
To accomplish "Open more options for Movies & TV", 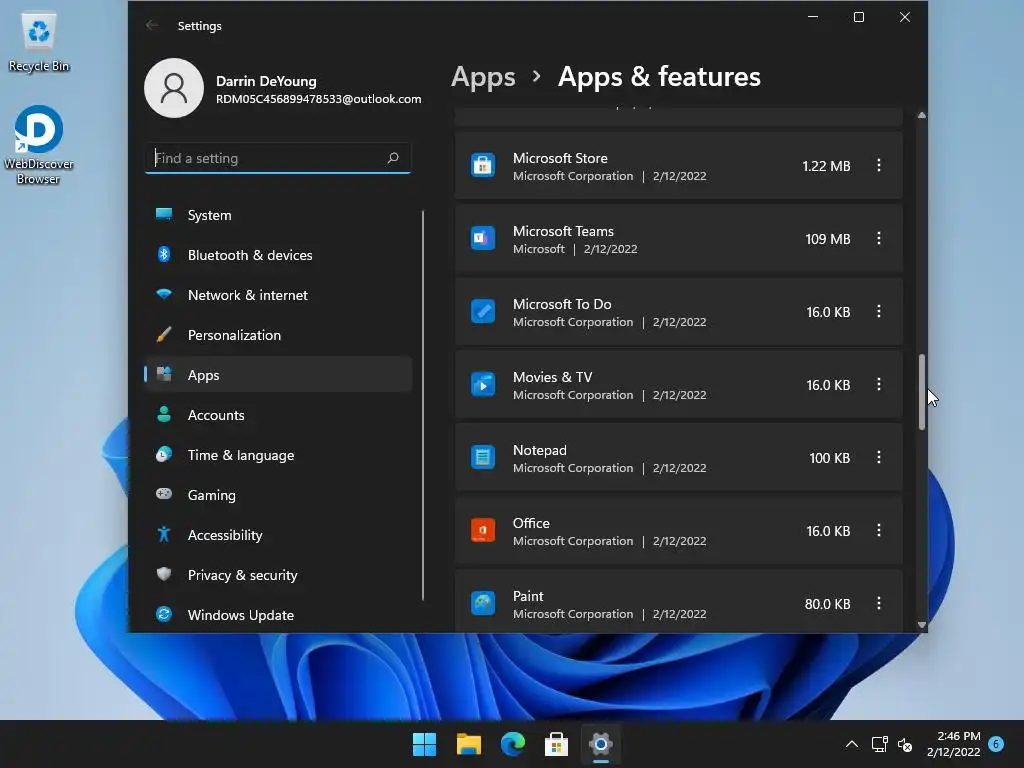I will [x=878, y=385].
